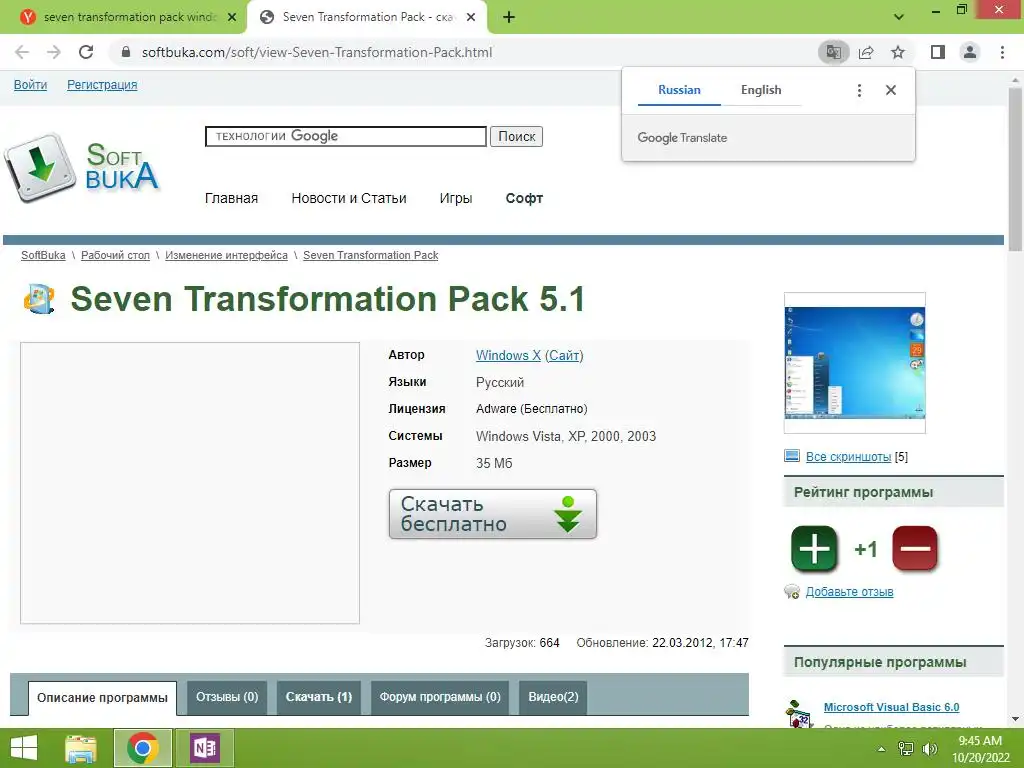This screenshot has width=1024, height=768.
Task: Close the Seven Transformation Pack tab
Action: point(471,18)
